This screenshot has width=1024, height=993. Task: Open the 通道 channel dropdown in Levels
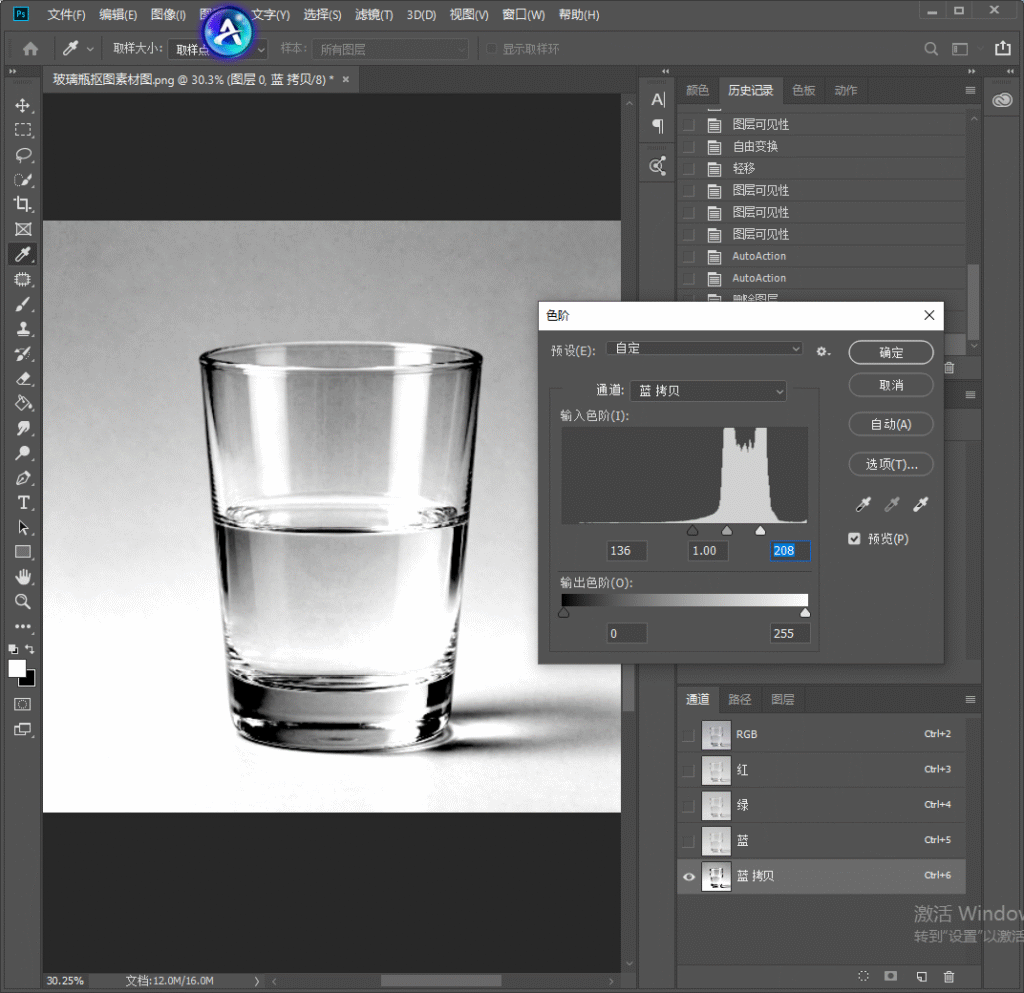click(708, 390)
